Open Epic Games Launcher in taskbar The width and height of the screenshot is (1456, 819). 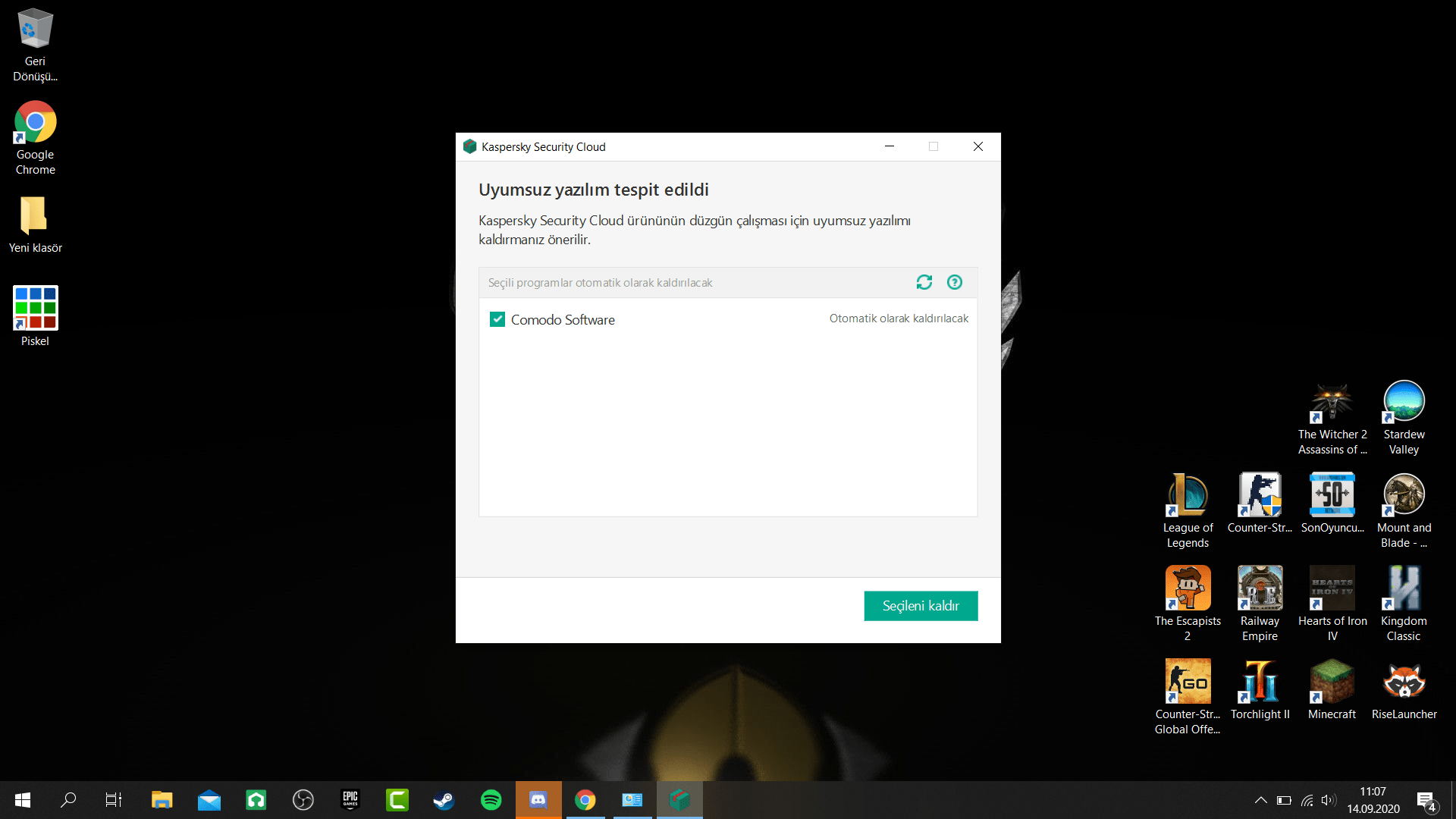(350, 799)
